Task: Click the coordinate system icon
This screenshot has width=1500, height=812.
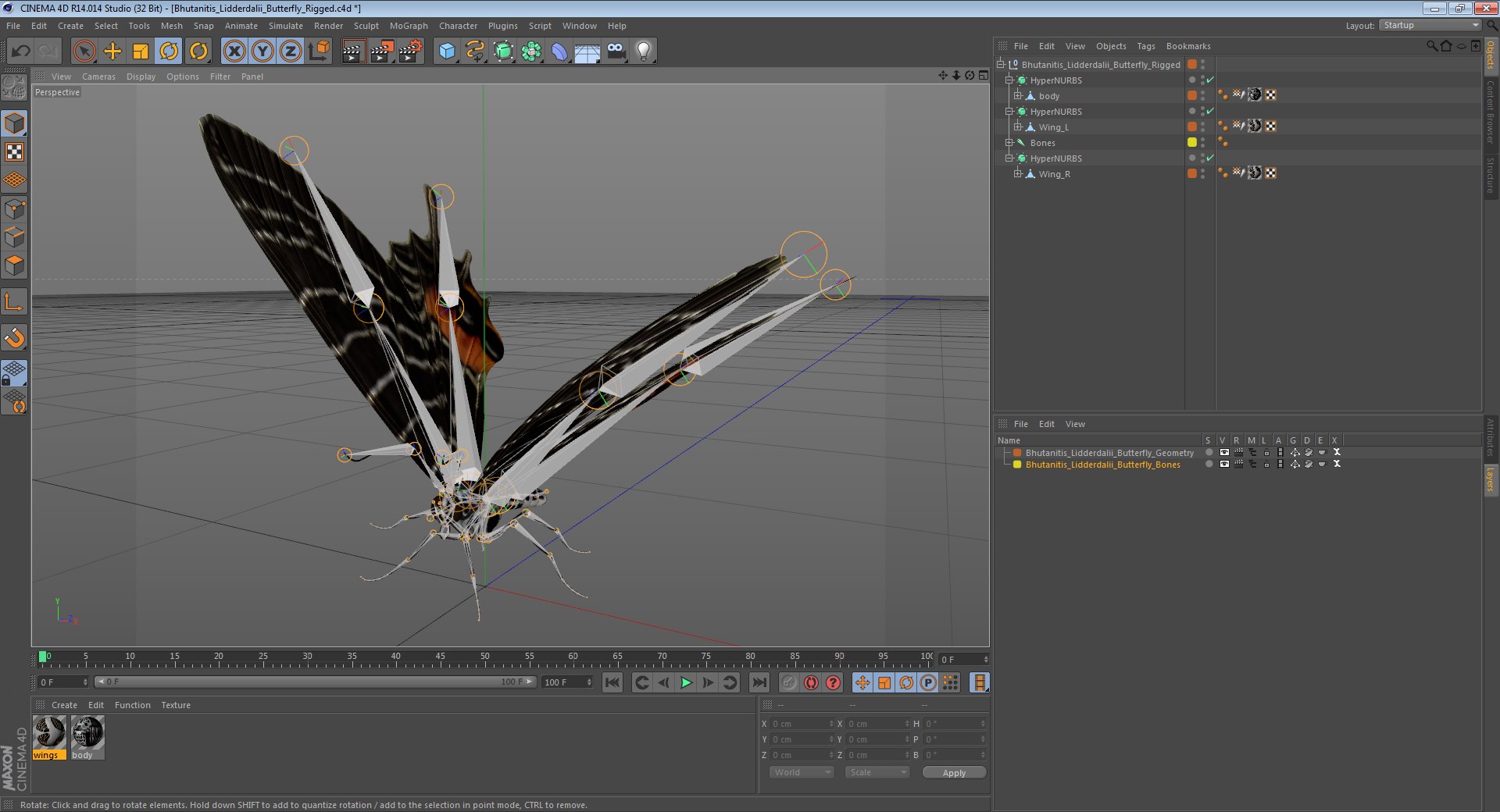Action: point(319,52)
